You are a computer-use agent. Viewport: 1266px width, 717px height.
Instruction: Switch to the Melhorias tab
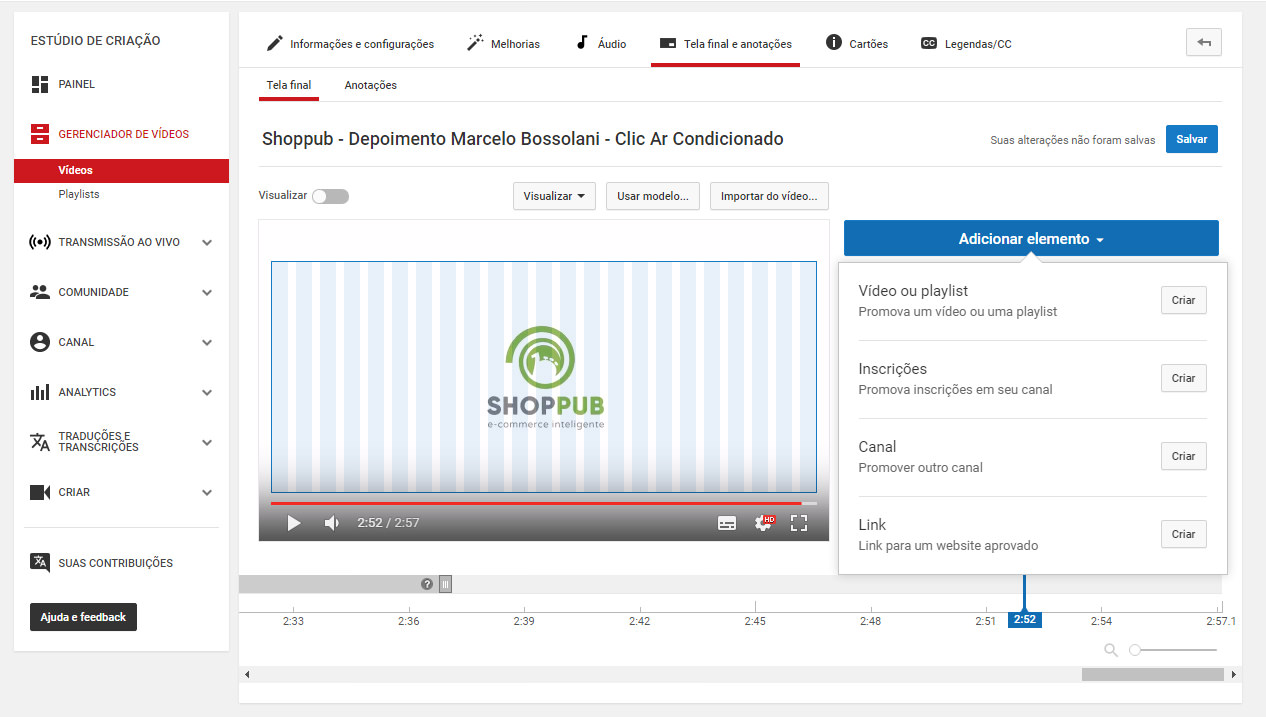[503, 44]
